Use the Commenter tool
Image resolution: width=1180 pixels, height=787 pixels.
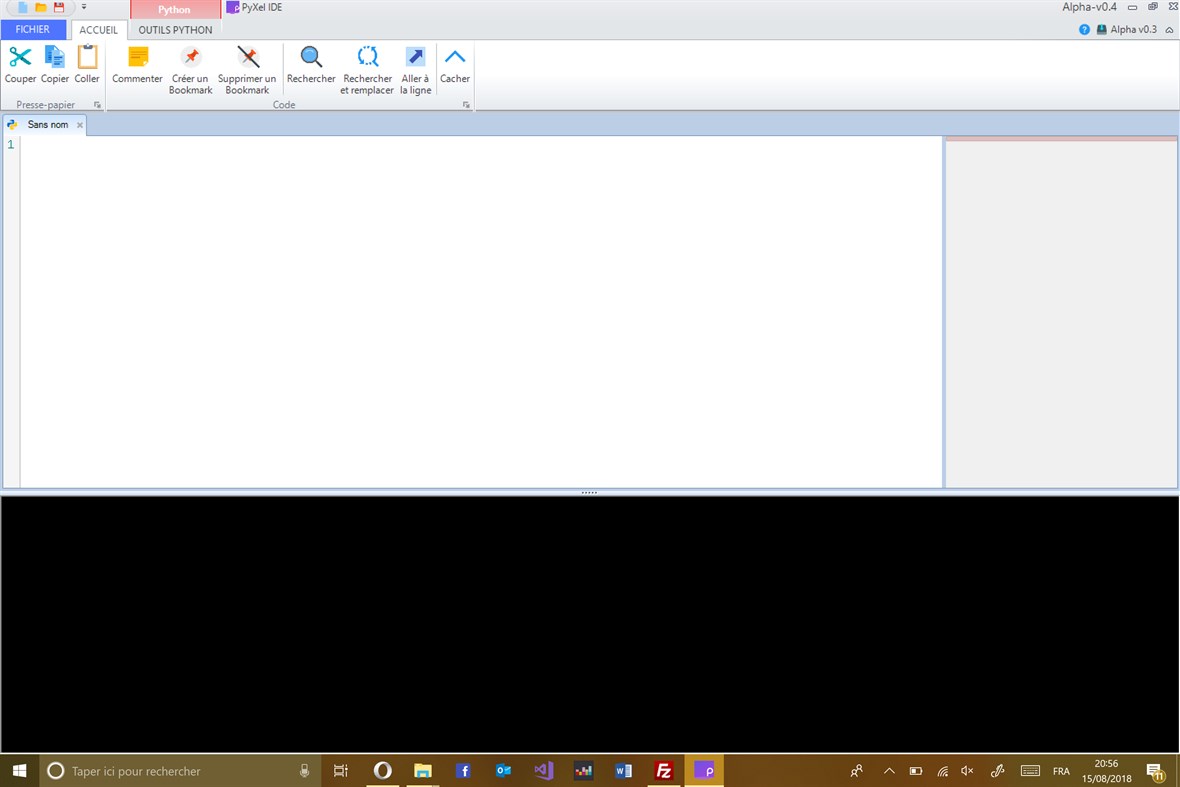137,67
